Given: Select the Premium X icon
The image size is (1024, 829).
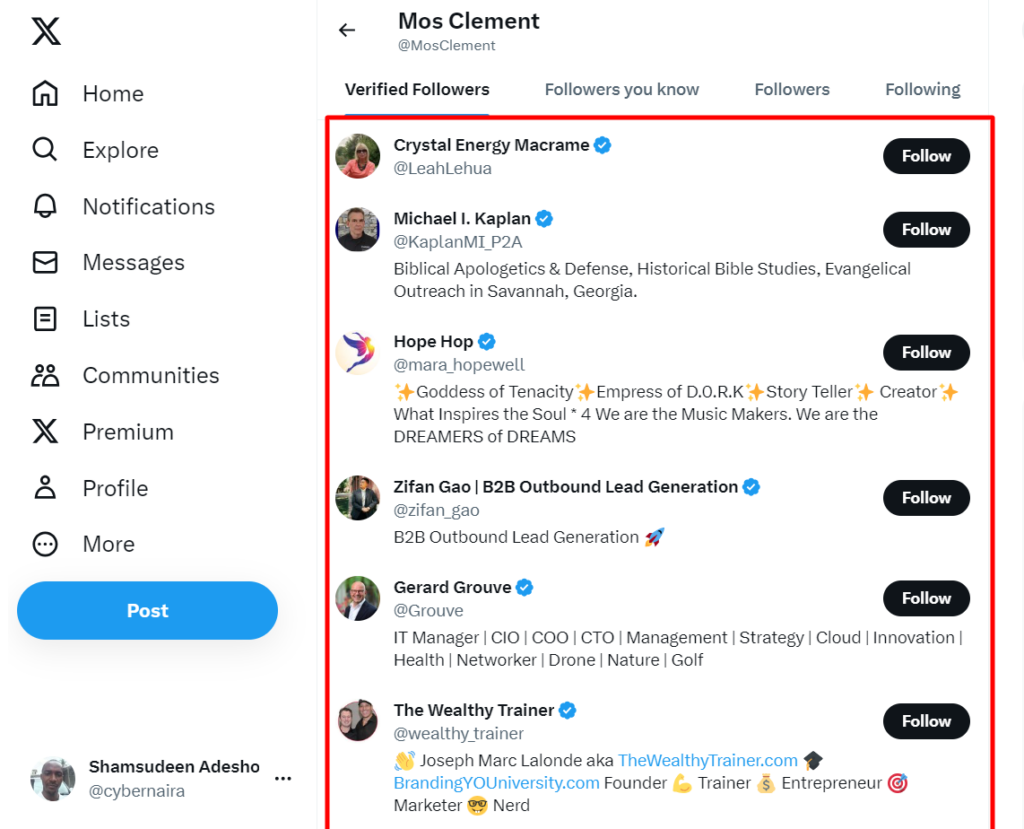Looking at the screenshot, I should click(x=45, y=431).
